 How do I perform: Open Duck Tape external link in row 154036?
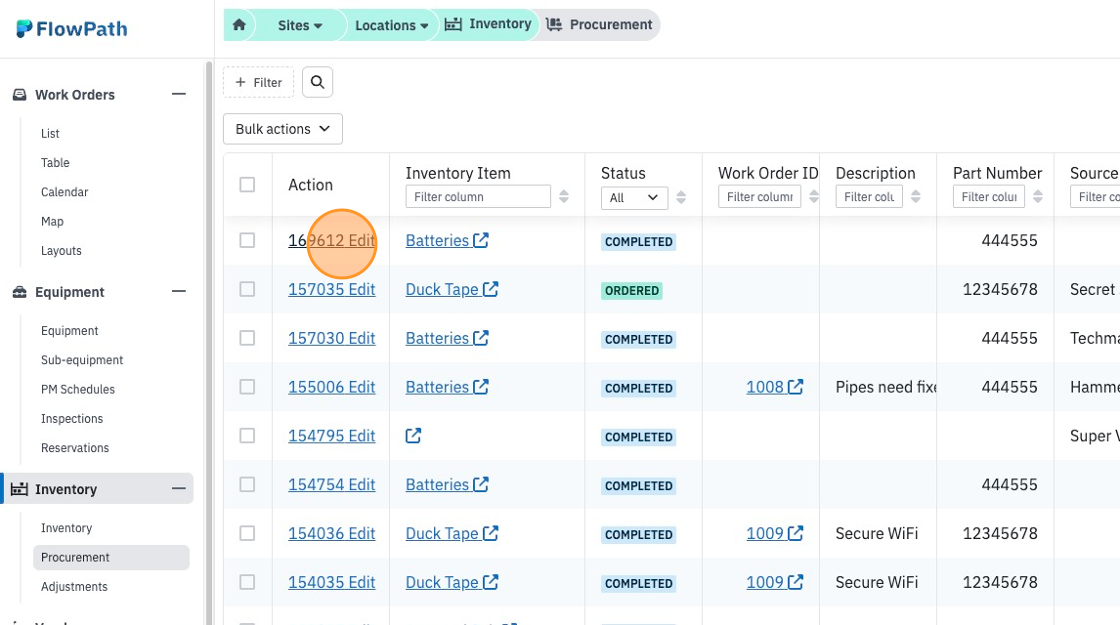click(x=490, y=534)
